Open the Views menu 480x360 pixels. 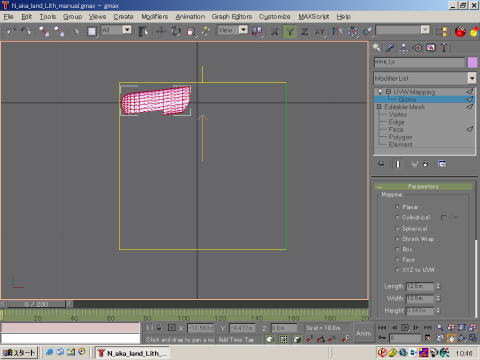(97, 16)
